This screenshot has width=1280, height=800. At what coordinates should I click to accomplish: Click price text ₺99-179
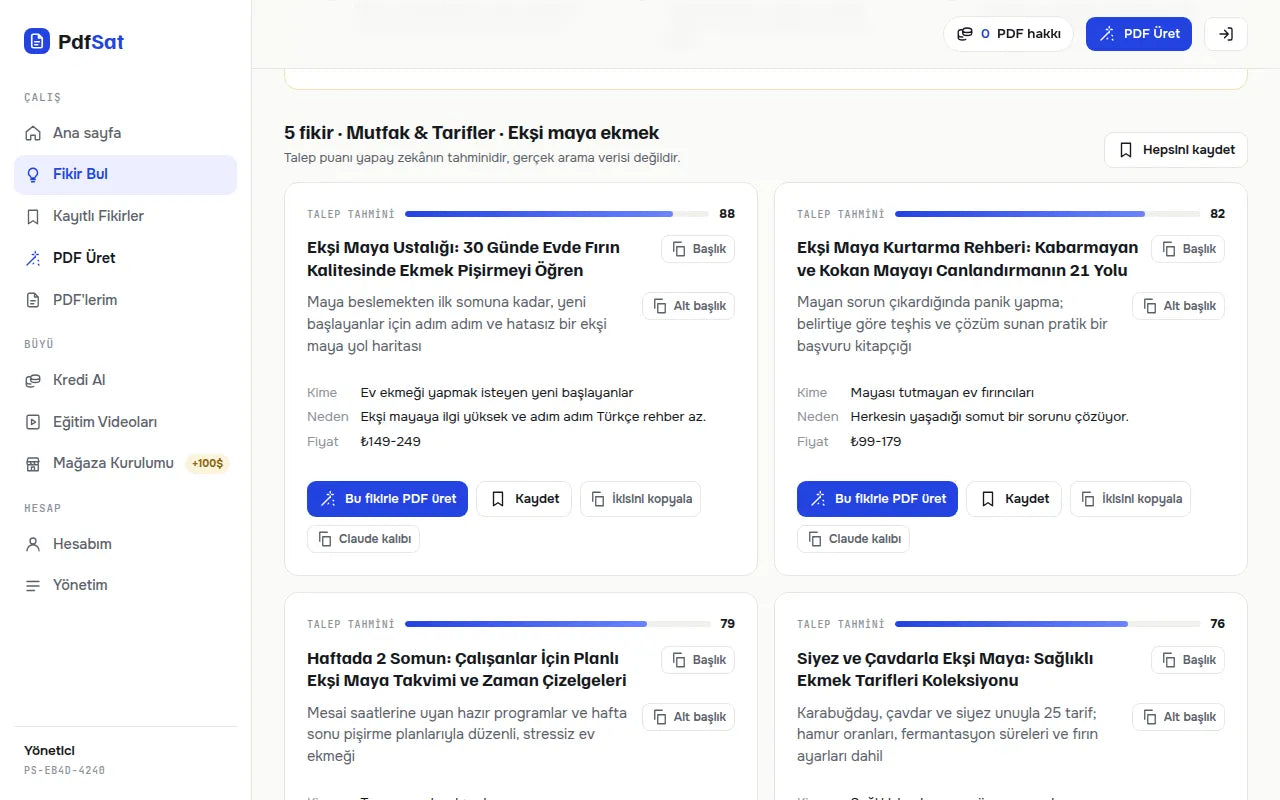(x=876, y=442)
